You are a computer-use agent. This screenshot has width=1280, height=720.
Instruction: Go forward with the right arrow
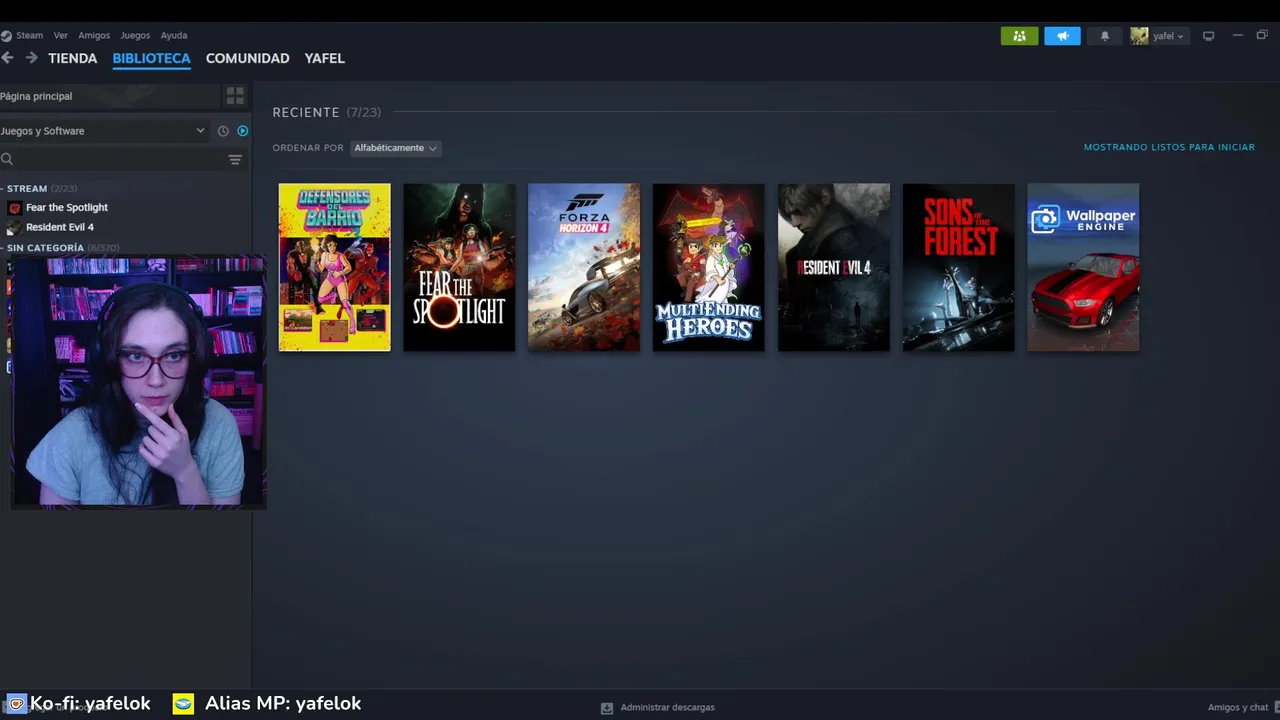(32, 58)
